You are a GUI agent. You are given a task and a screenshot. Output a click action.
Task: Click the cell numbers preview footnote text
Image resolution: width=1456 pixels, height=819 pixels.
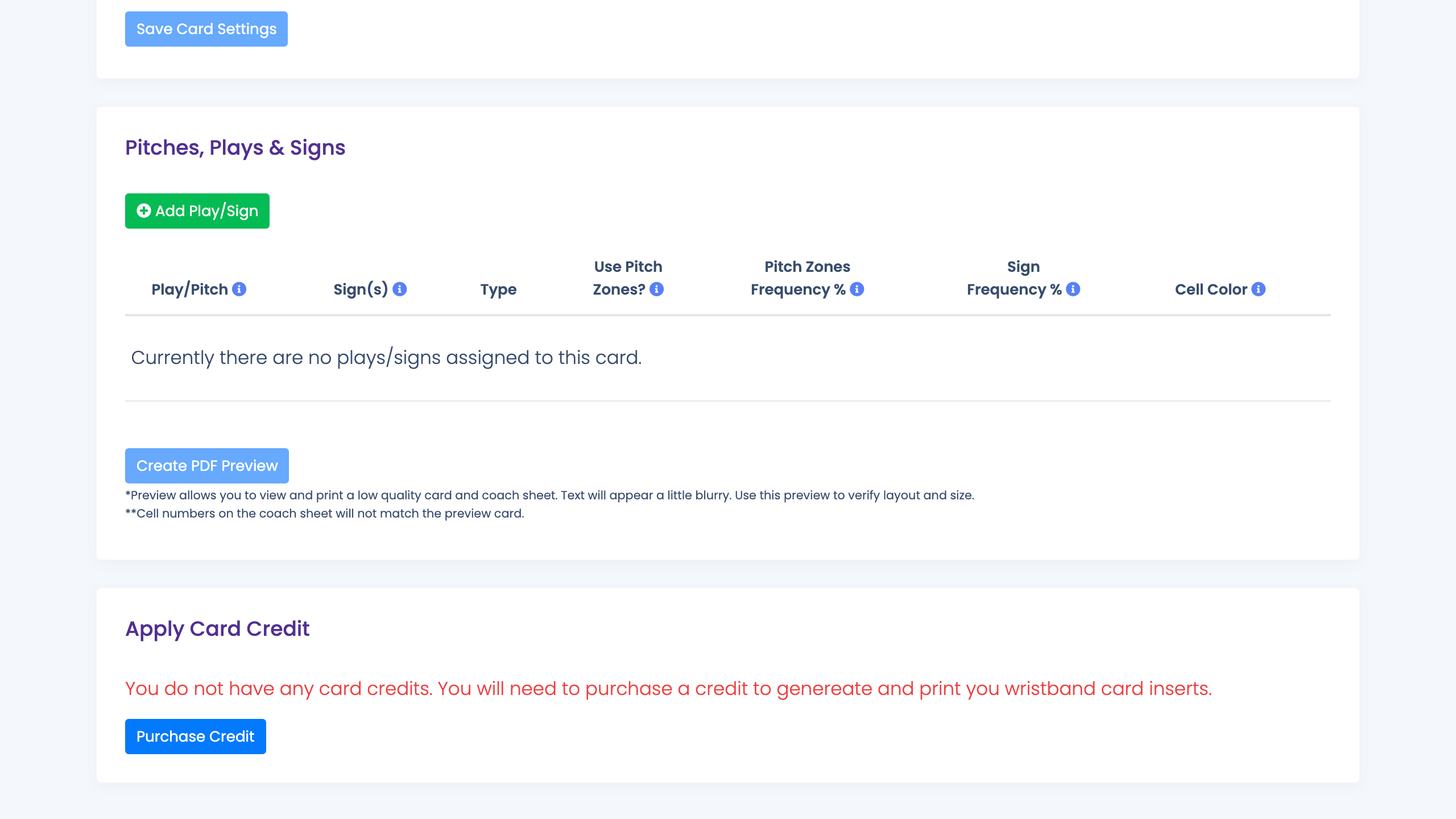click(325, 514)
